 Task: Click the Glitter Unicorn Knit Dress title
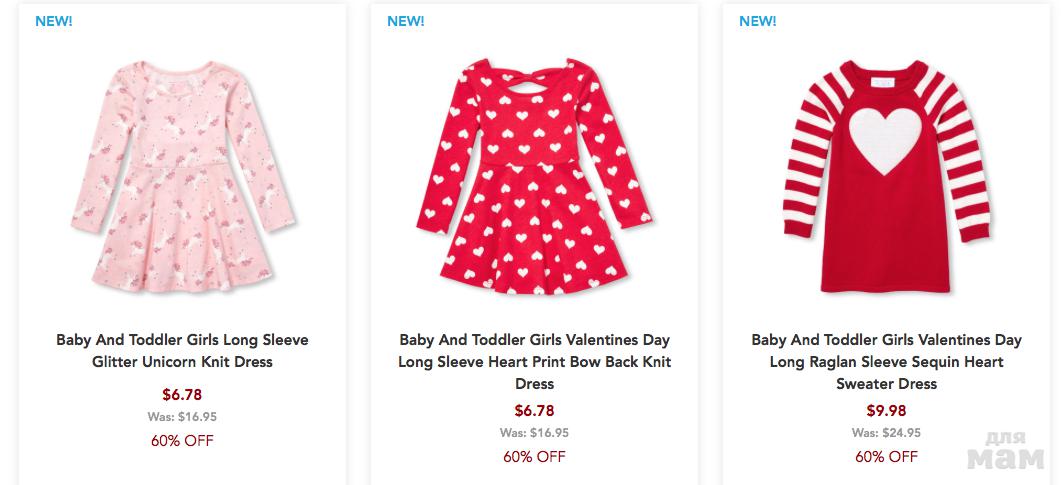pyautogui.click(x=182, y=351)
